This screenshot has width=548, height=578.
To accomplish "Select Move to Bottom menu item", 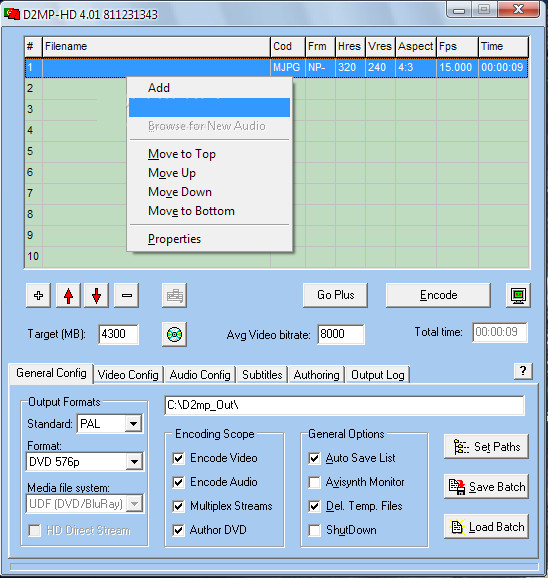I will click(x=209, y=211).
